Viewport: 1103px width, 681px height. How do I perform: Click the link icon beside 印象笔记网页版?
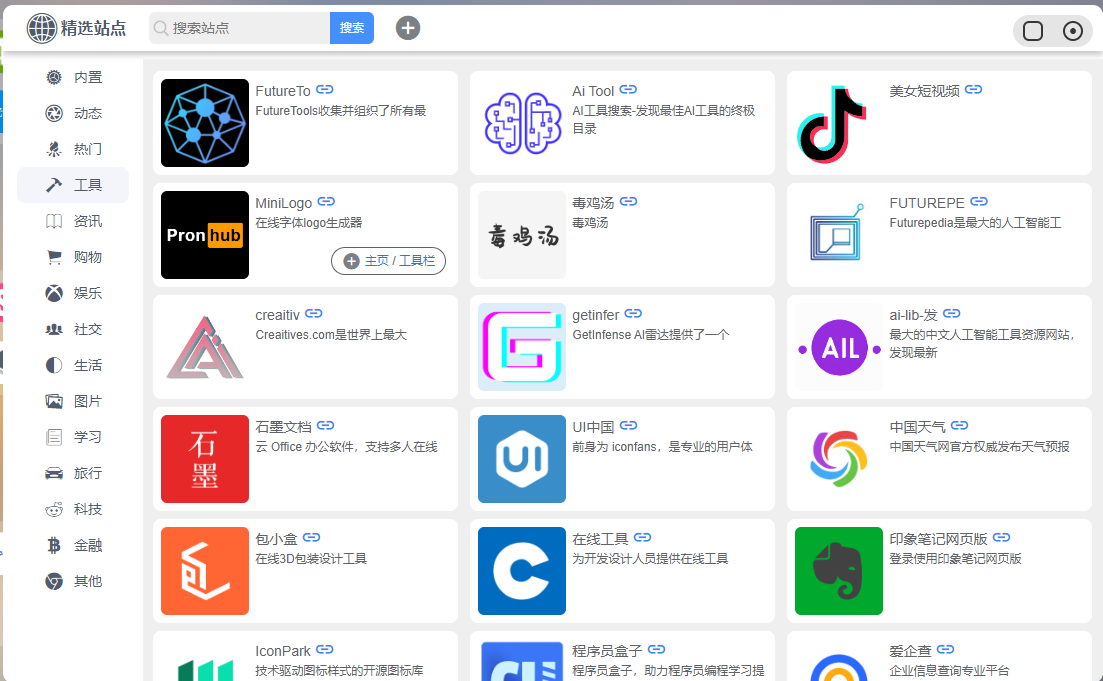pyautogui.click(x=1002, y=537)
